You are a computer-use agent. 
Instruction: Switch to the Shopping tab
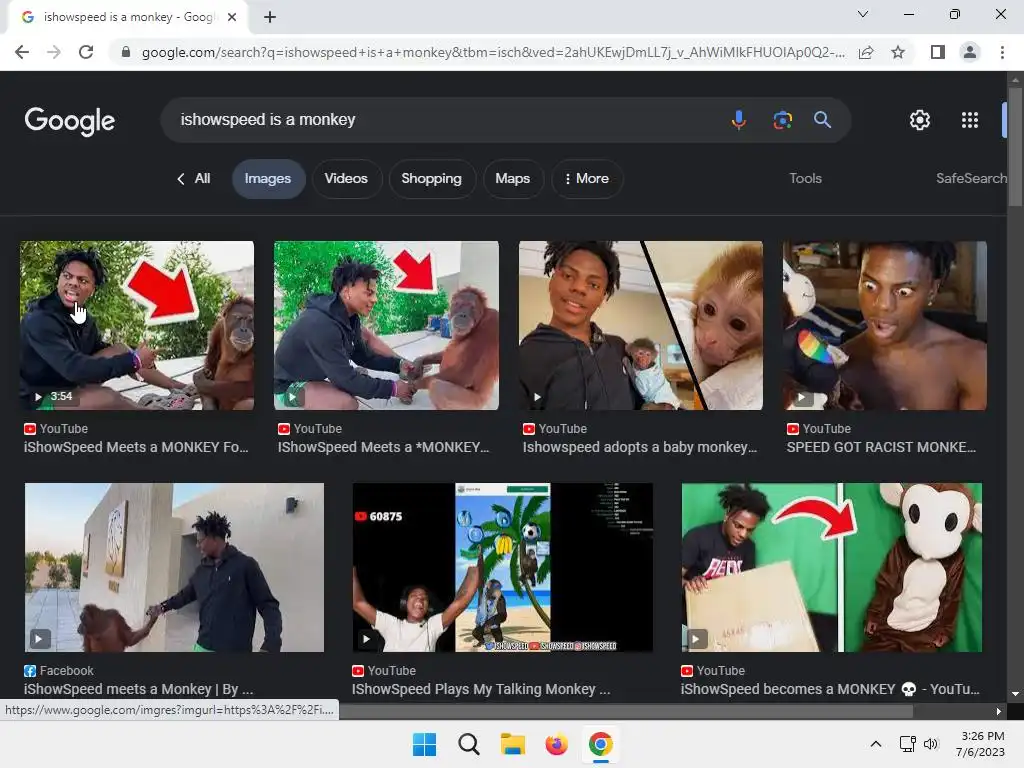432,179
